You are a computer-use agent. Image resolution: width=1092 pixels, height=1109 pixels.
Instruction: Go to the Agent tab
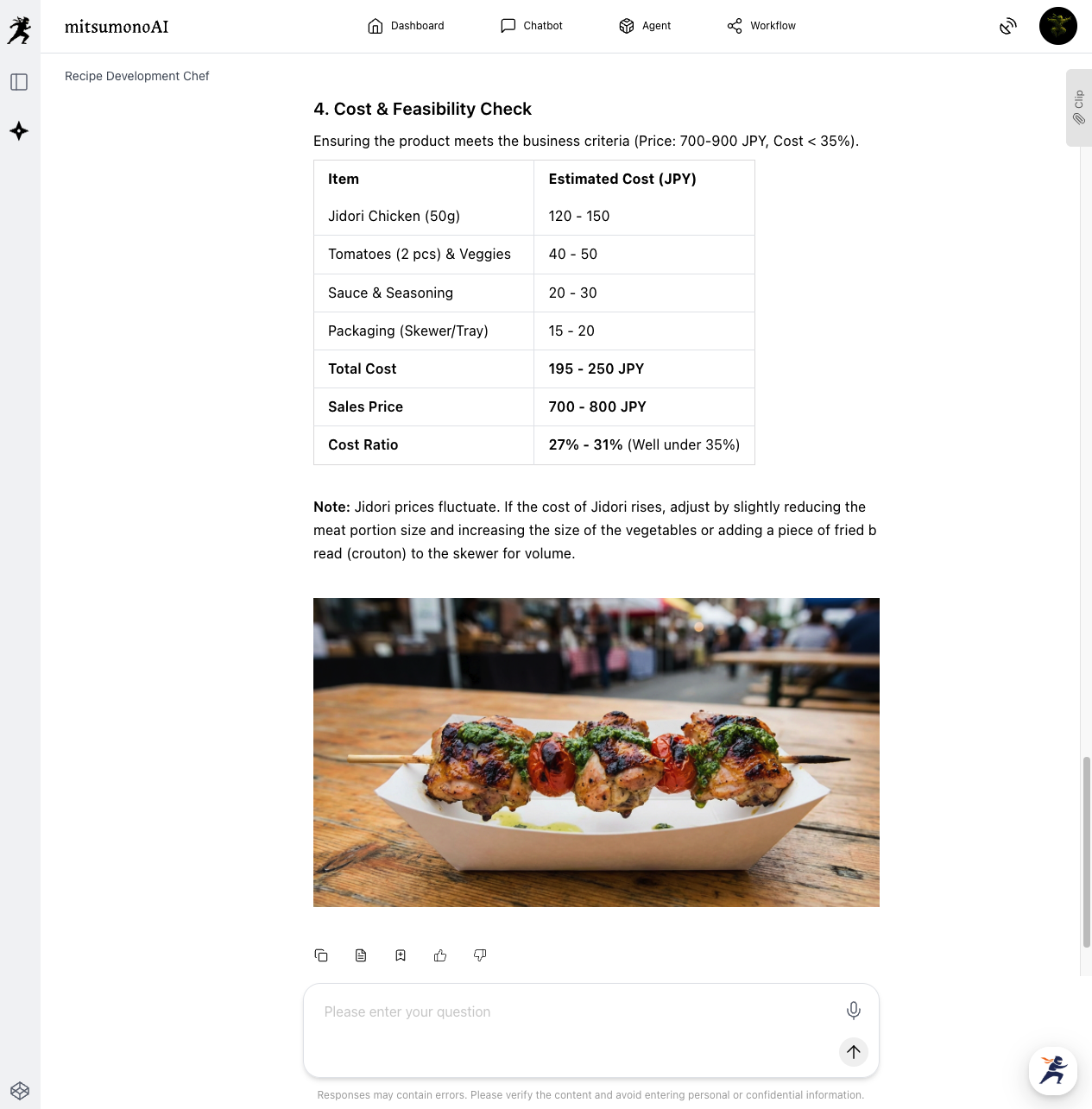(645, 26)
